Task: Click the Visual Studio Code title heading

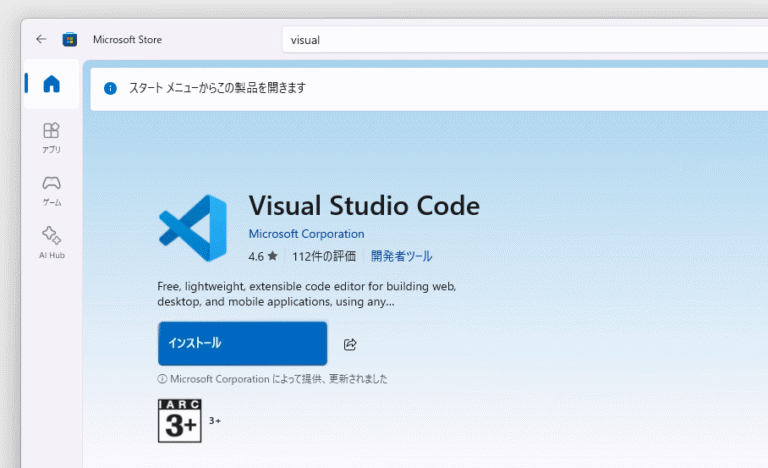Action: coord(364,206)
